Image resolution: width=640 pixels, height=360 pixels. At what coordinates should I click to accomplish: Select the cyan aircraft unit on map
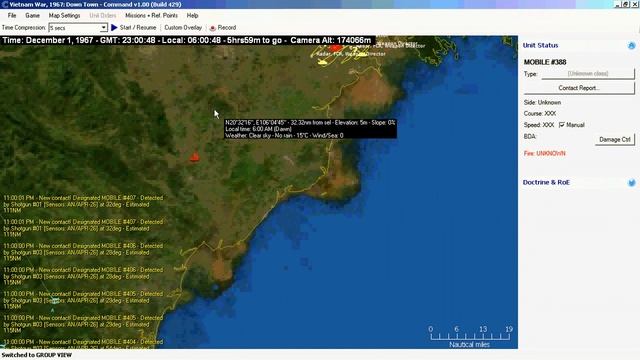click(55, 301)
